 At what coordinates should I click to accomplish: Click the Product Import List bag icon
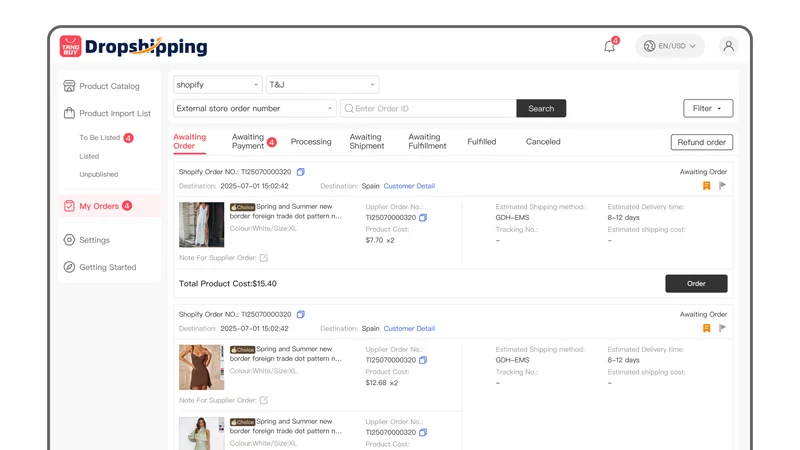69,113
